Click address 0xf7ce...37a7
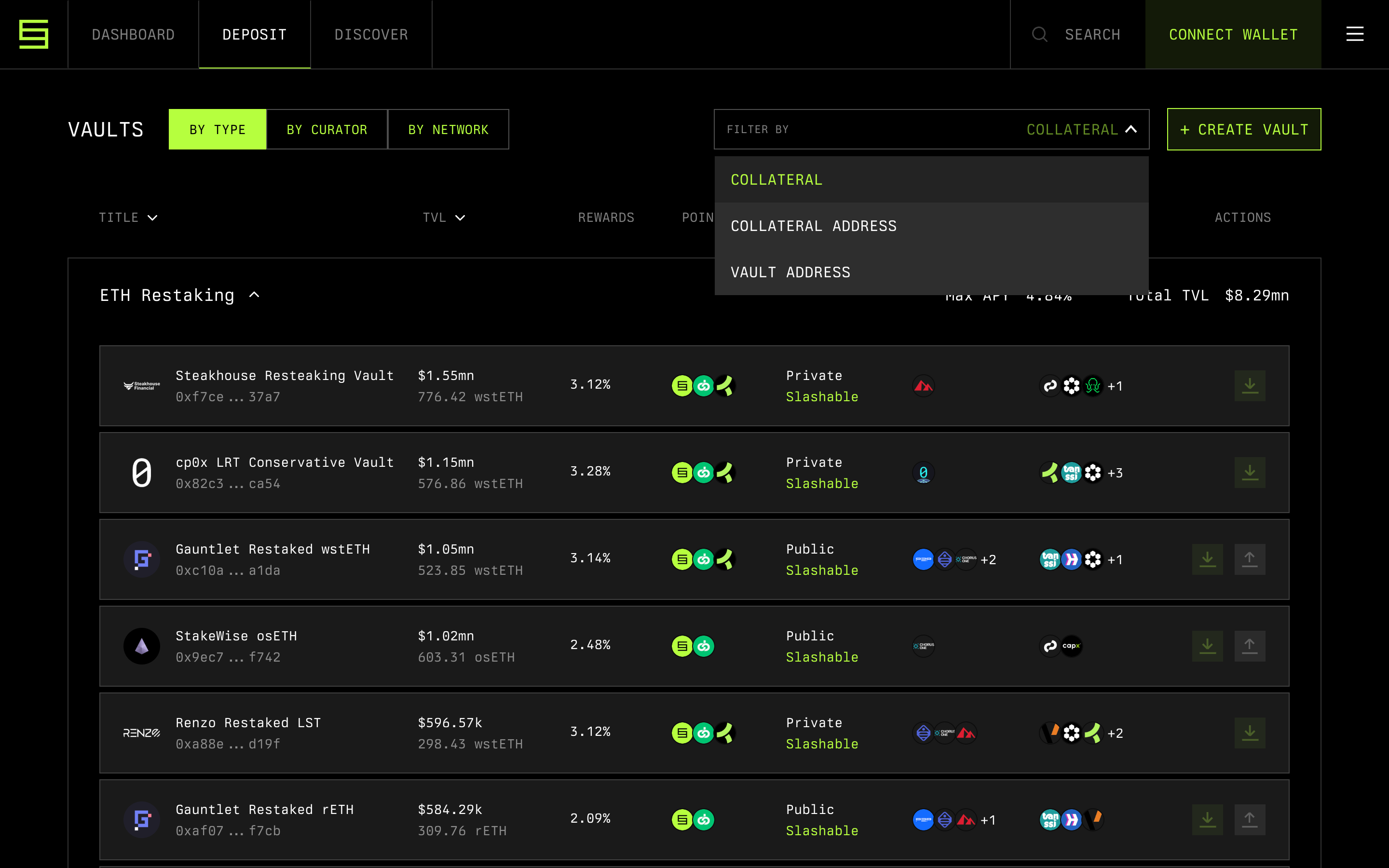This screenshot has height=868, width=1389. coord(228,397)
